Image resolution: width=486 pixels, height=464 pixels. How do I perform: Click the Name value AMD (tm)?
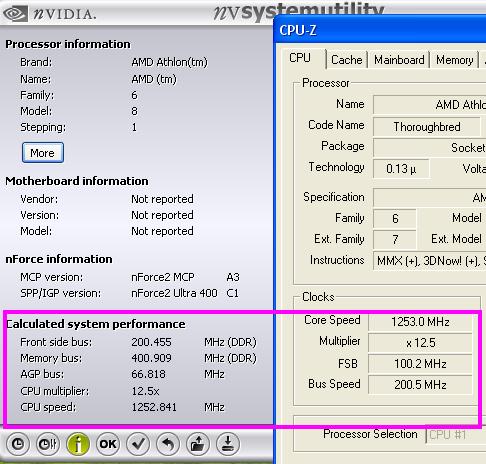click(154, 79)
